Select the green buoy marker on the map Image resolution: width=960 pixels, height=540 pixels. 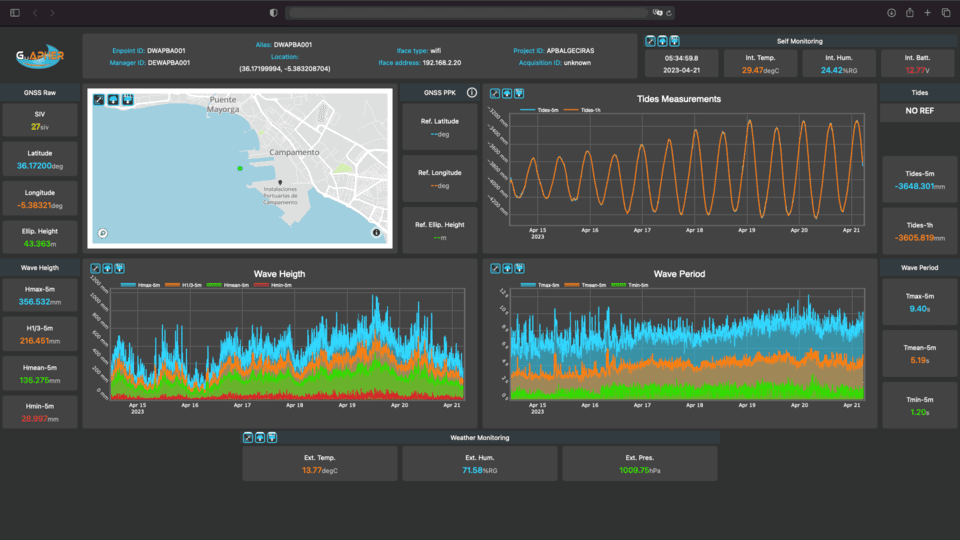tap(240, 168)
